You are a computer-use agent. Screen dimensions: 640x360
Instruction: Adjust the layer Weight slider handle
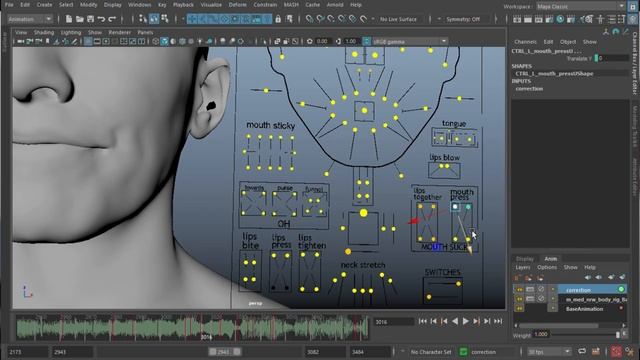click(x=618, y=335)
